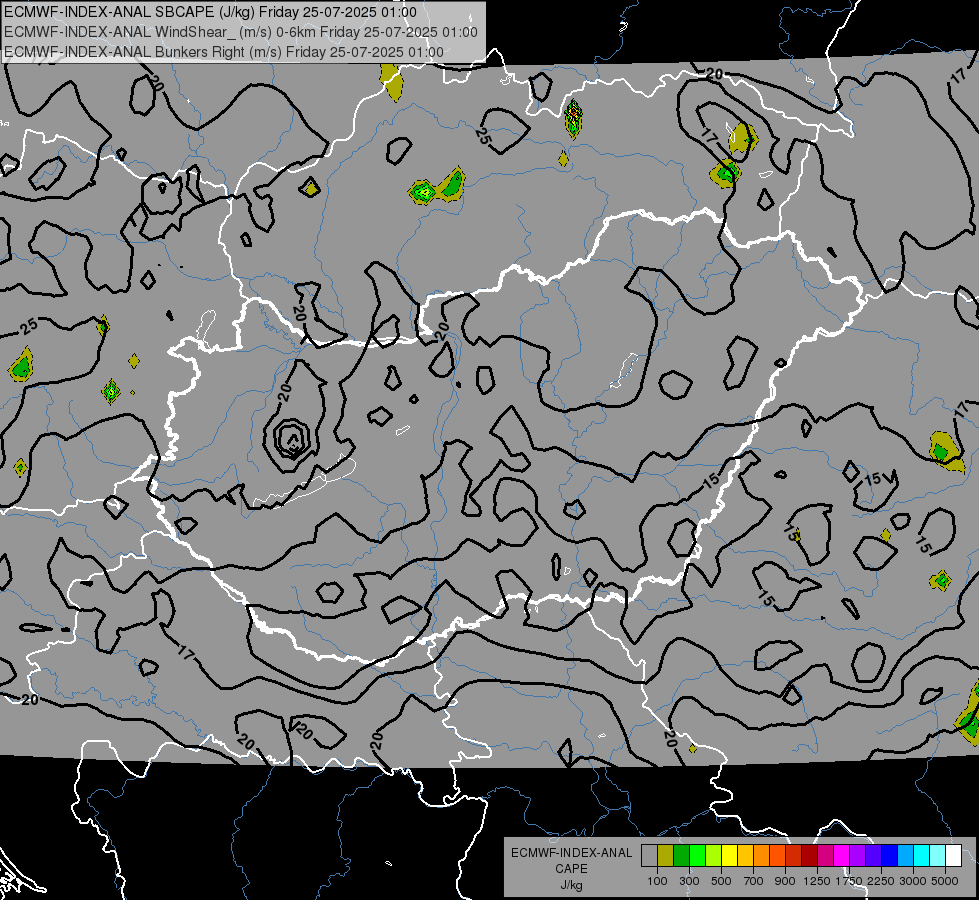Click the WindShear 0-6km header line
The width and height of the screenshot is (979, 900).
click(241, 32)
